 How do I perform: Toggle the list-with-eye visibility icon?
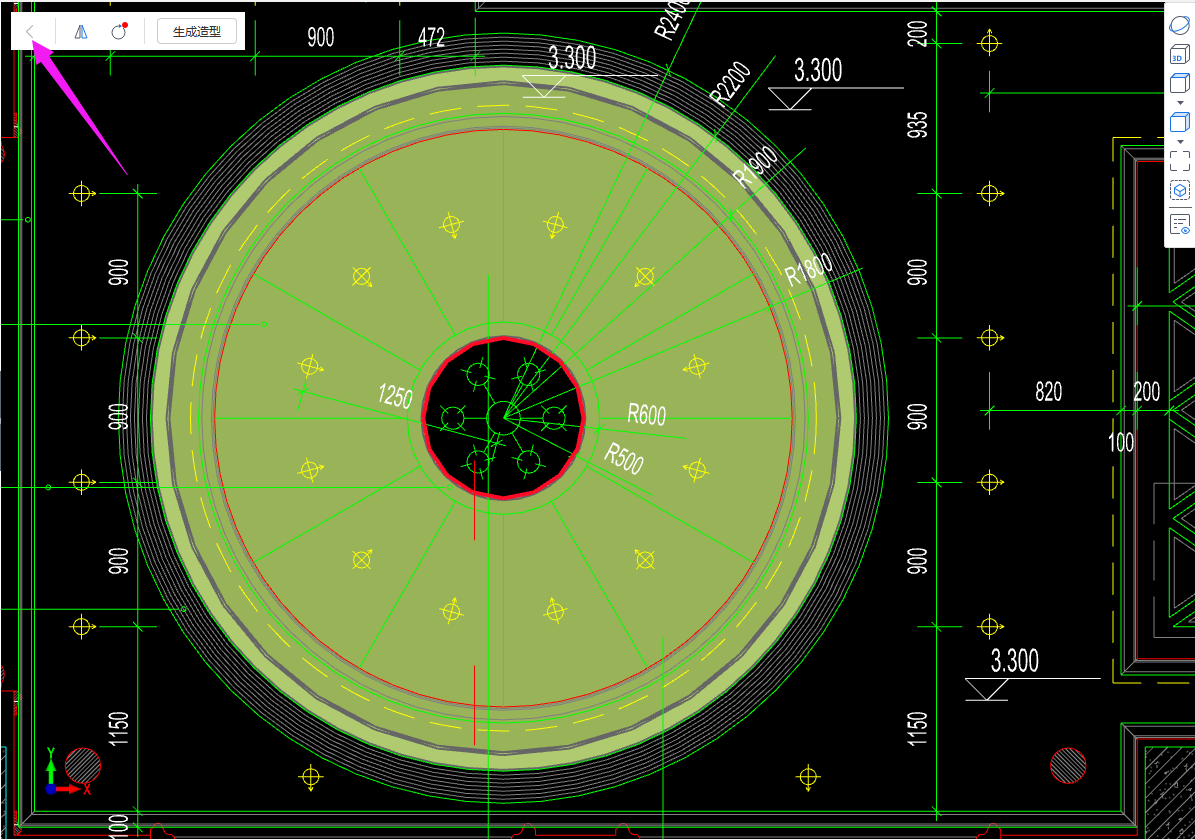[1180, 223]
